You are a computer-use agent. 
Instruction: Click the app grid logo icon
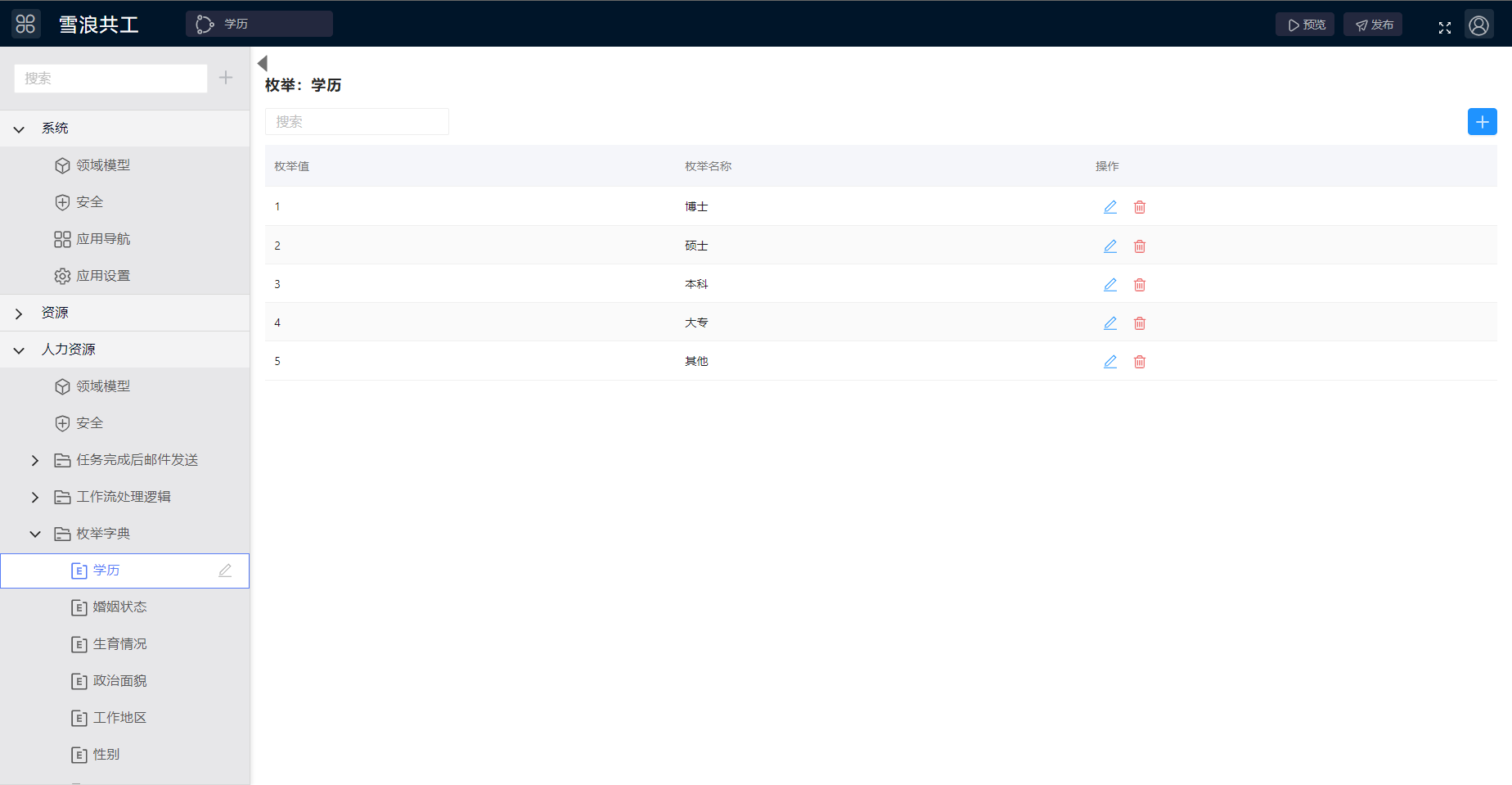pyautogui.click(x=26, y=24)
